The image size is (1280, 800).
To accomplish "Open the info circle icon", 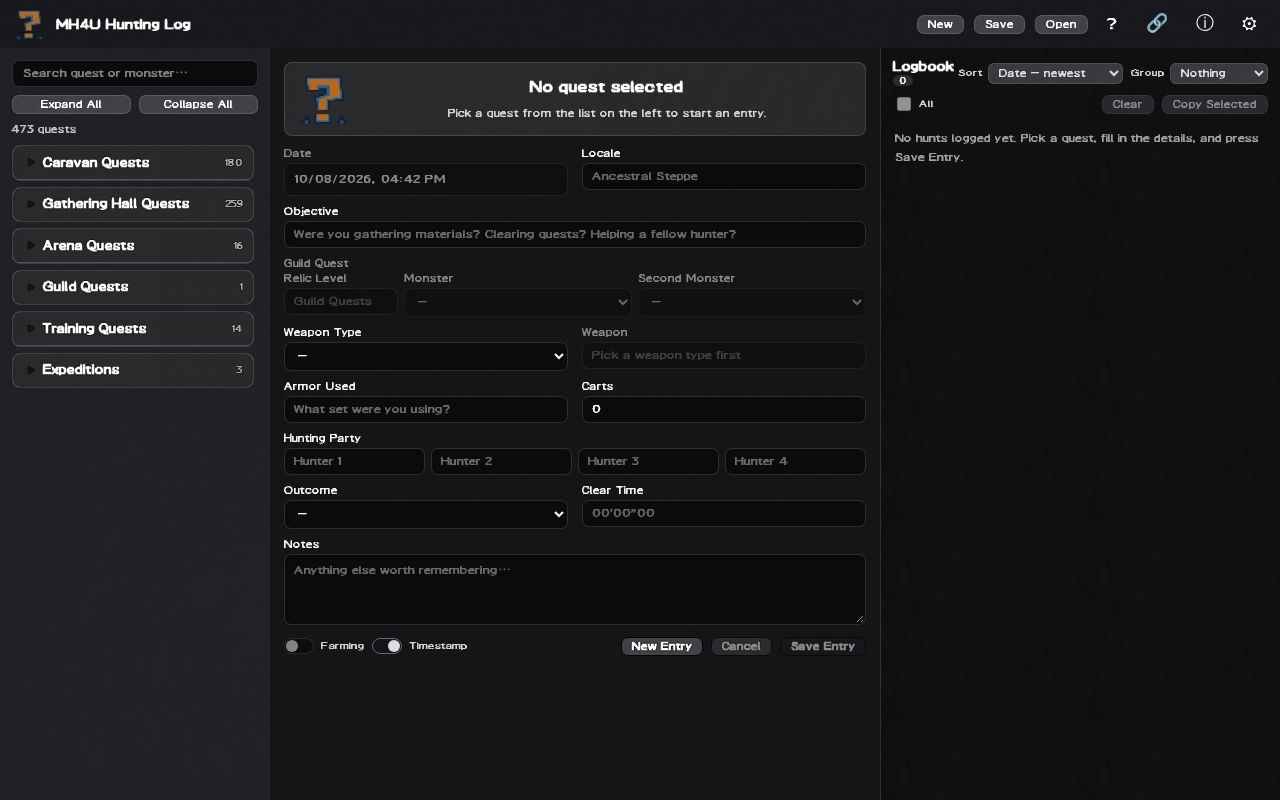I will pos(1204,23).
